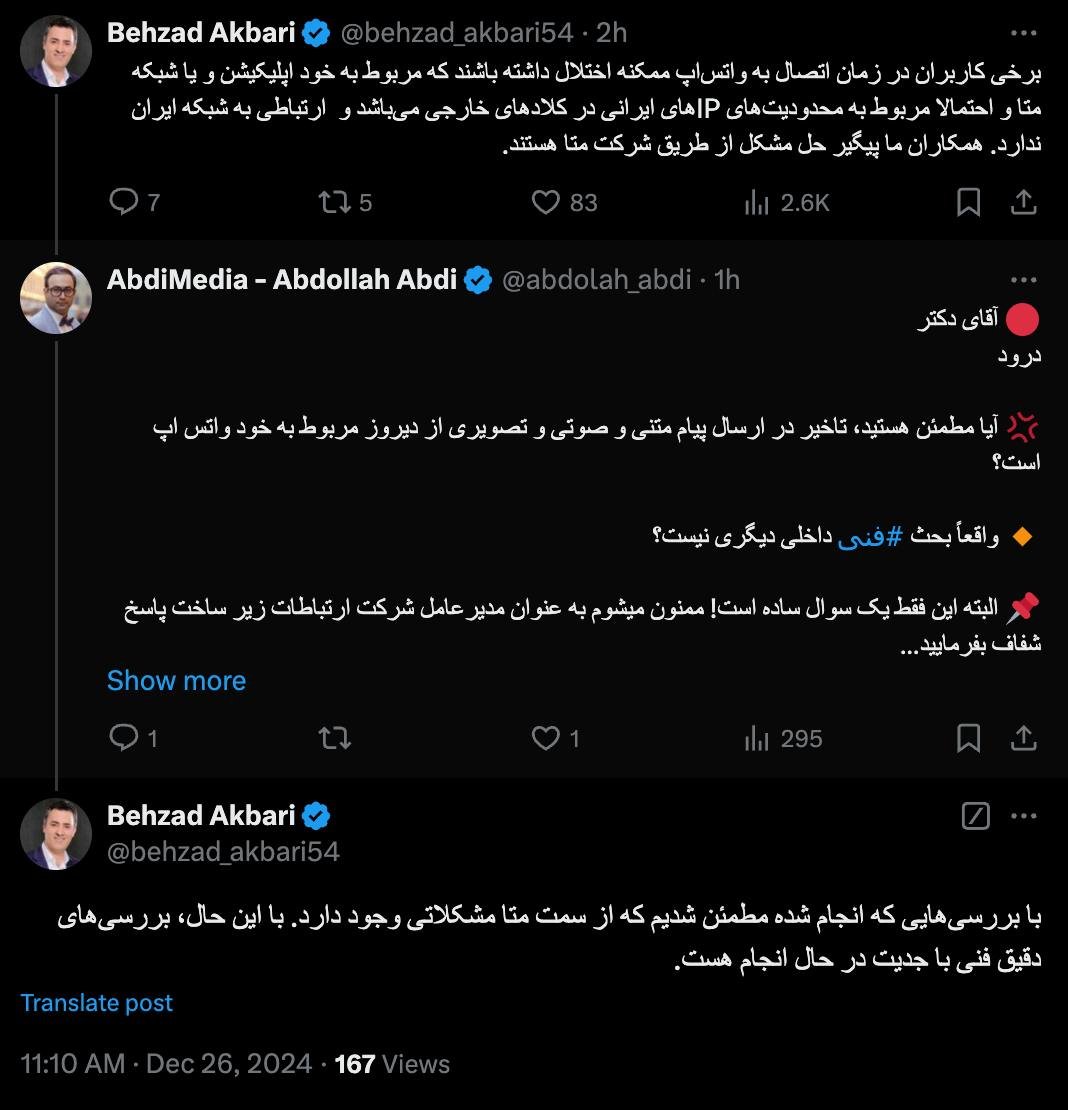Repost Abdollah Abdi's post
The image size is (1068, 1110).
(334, 739)
